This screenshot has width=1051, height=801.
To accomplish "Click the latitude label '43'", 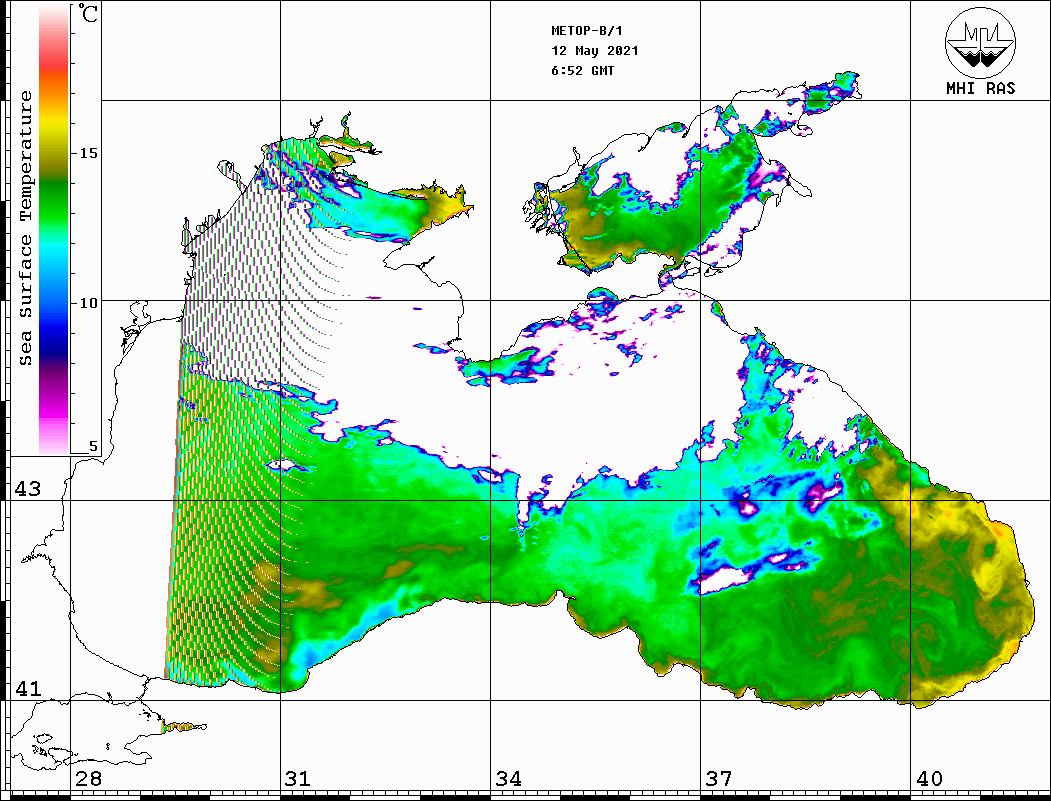I will coord(28,489).
